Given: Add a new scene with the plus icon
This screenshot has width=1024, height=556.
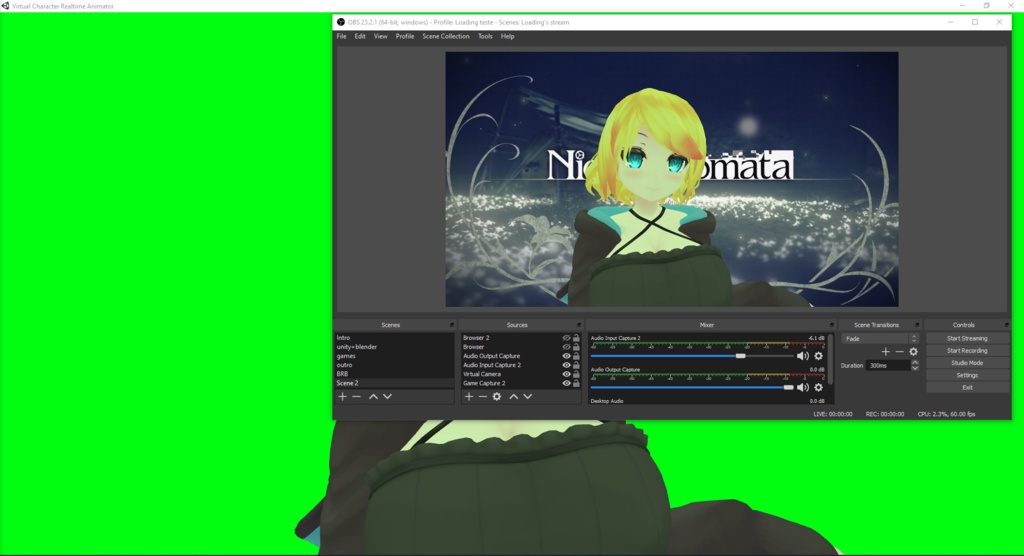Looking at the screenshot, I should (x=342, y=397).
